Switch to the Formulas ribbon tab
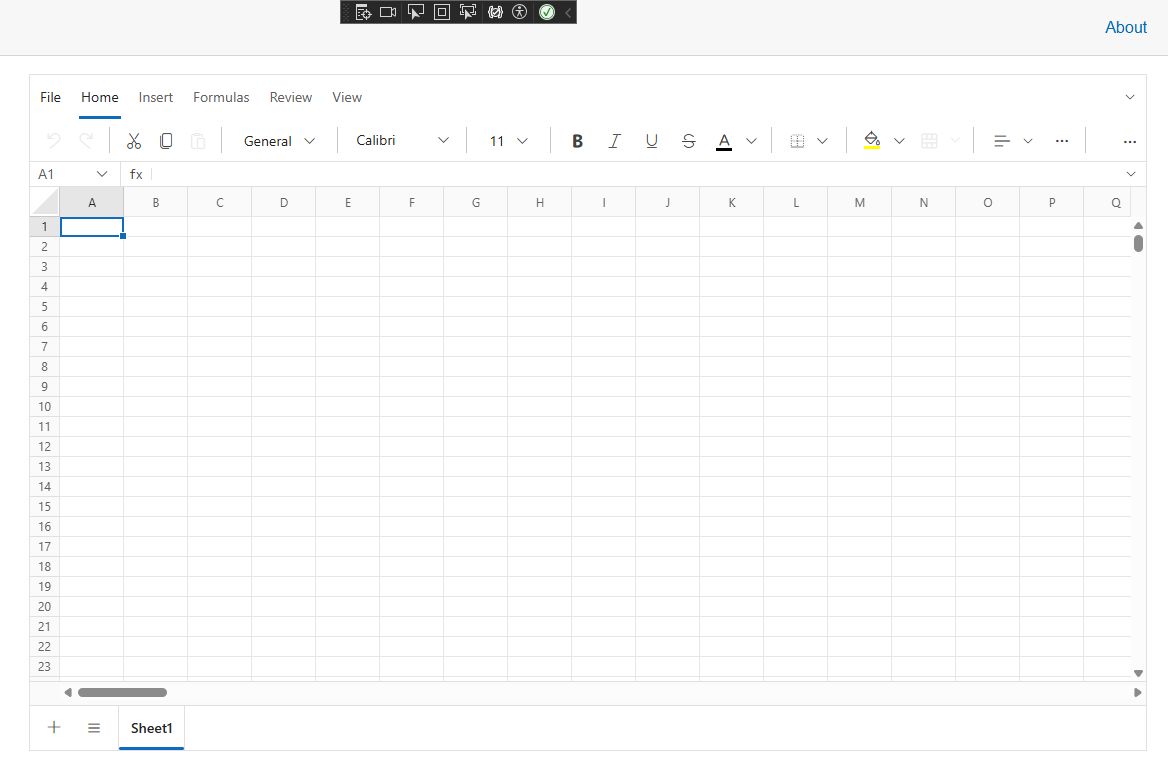Image resolution: width=1168 pixels, height=757 pixels. point(221,98)
